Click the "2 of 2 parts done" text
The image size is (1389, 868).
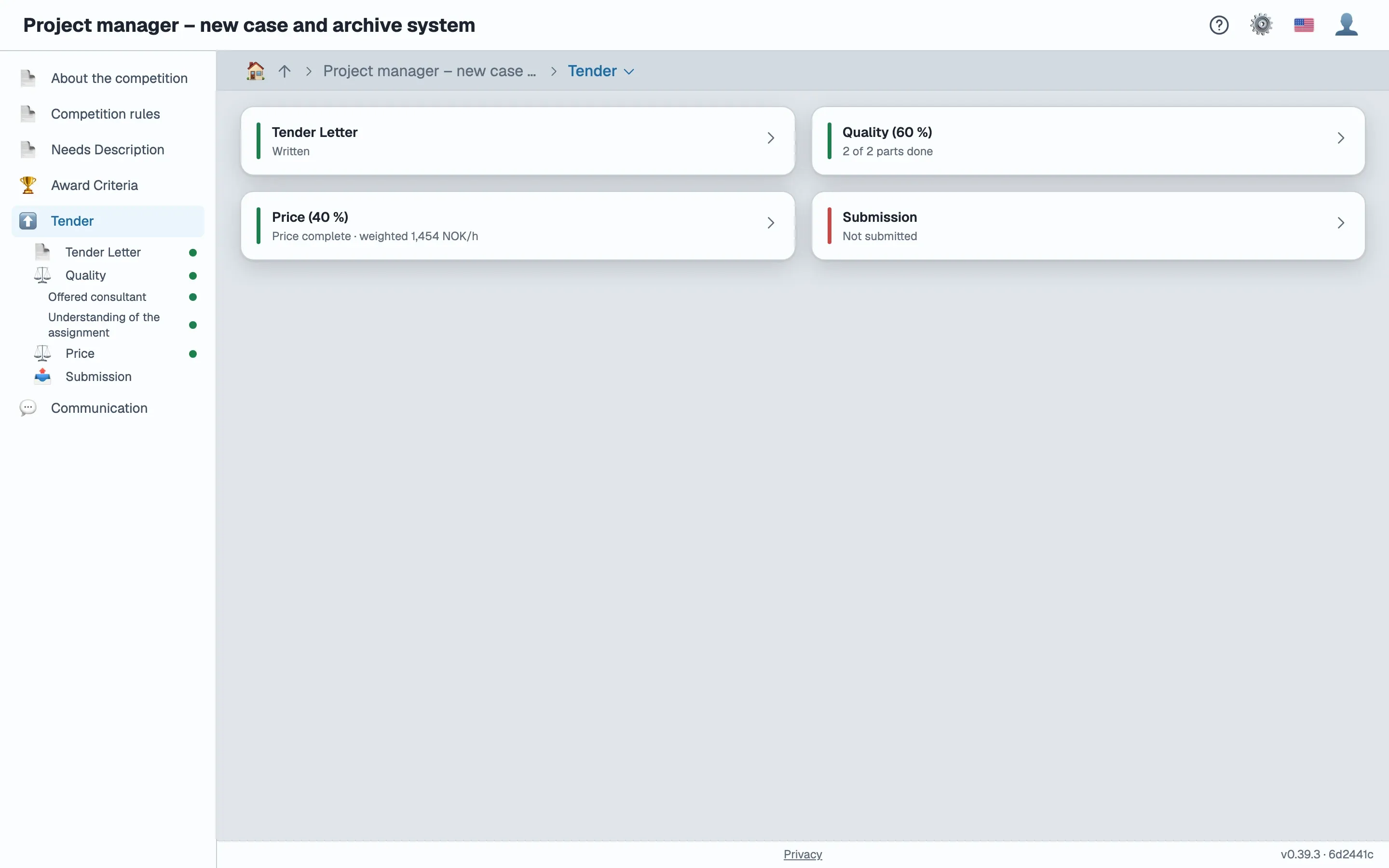coord(887,151)
